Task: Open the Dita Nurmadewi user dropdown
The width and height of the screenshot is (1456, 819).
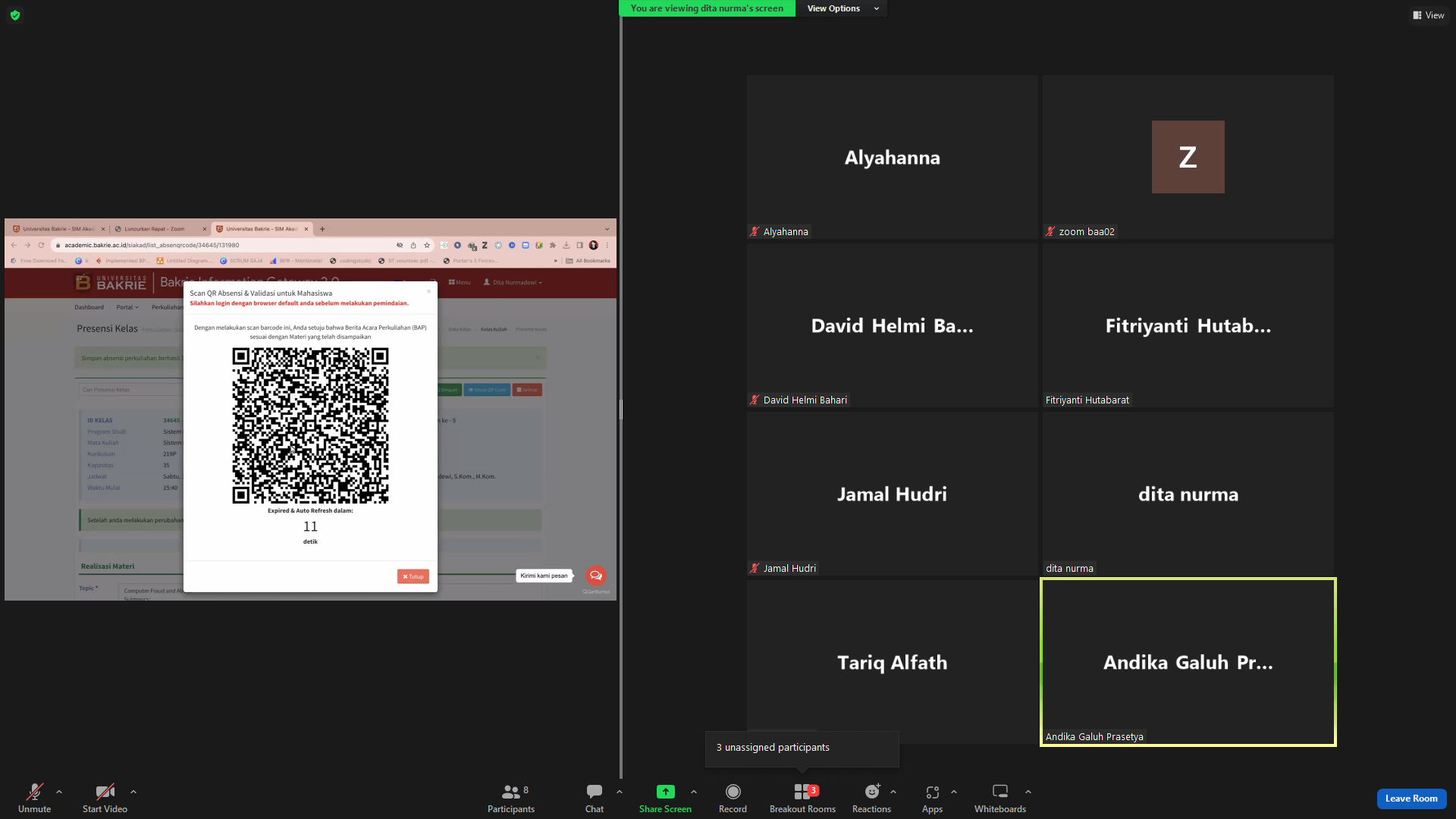Action: click(513, 282)
